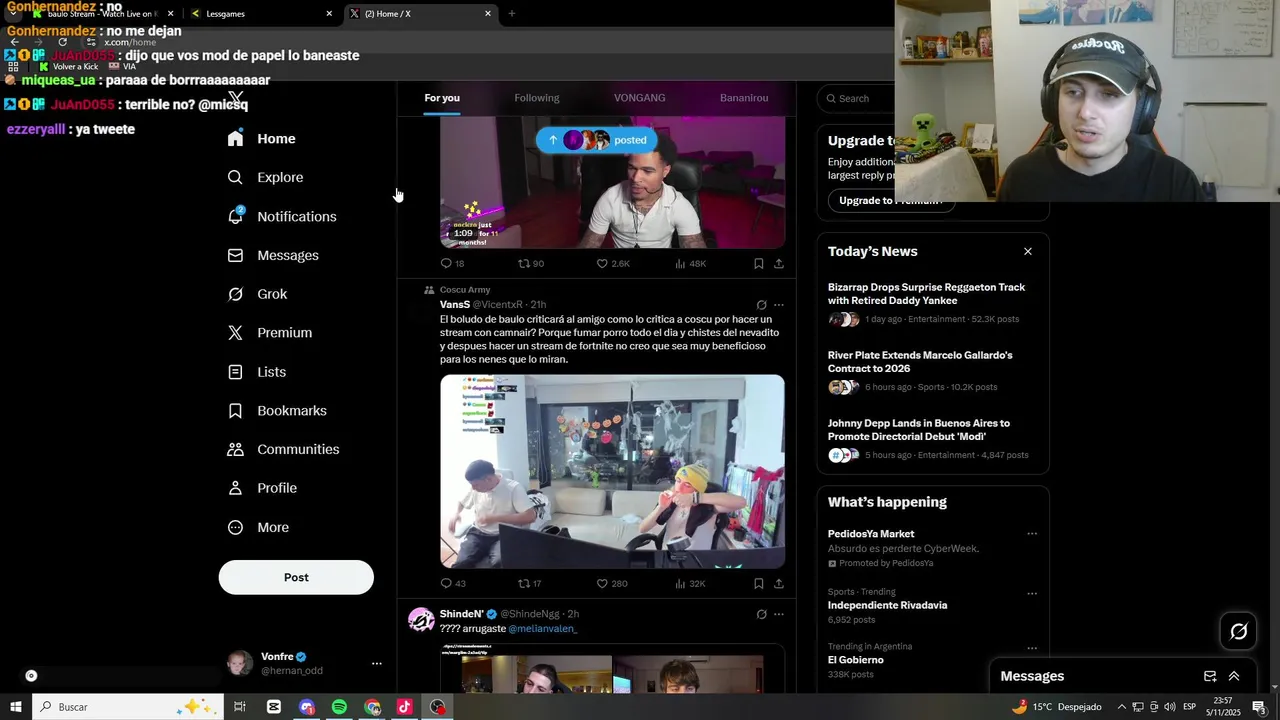The height and width of the screenshot is (720, 1280).
Task: Switch to the Following tab
Action: (537, 98)
